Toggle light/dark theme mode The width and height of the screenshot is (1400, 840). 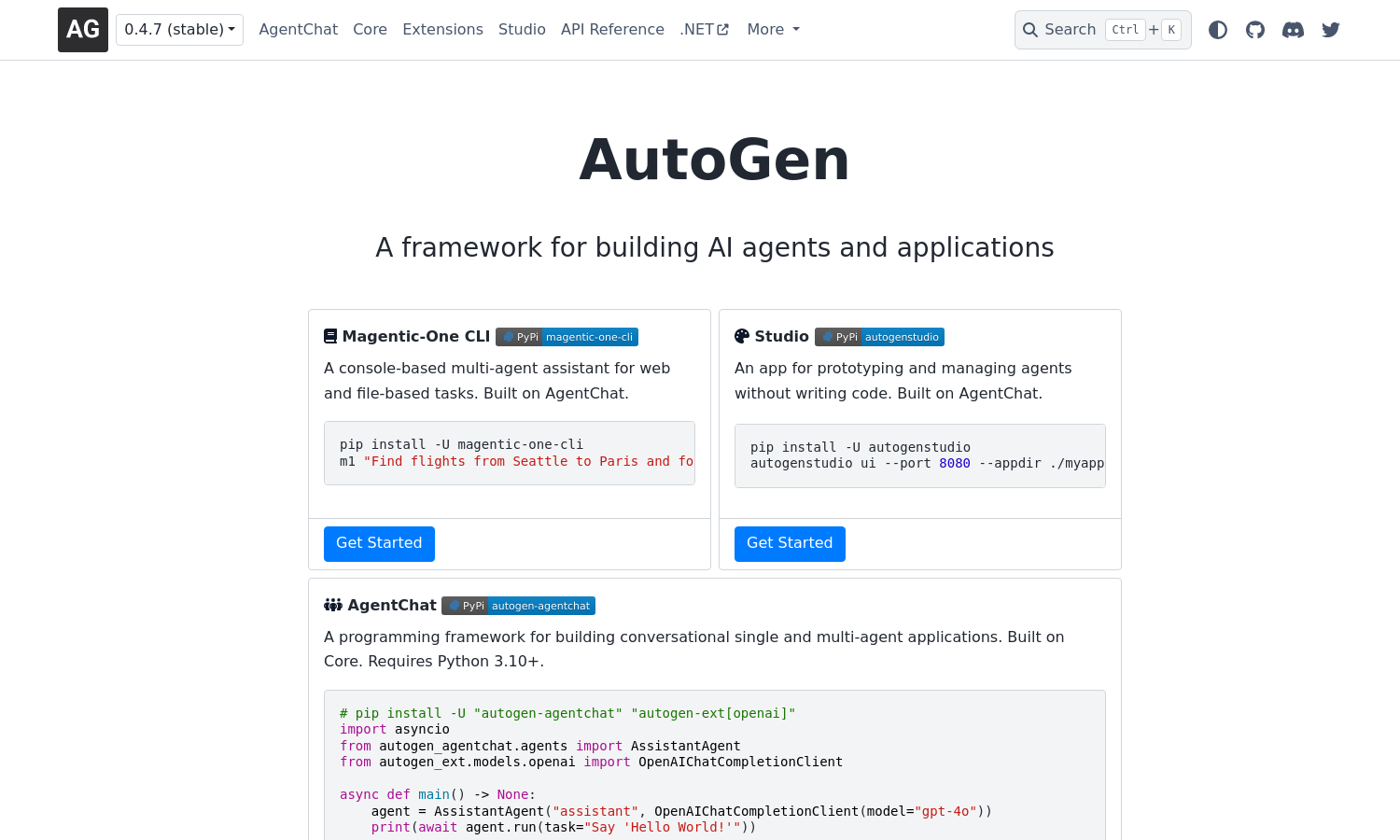click(1217, 29)
